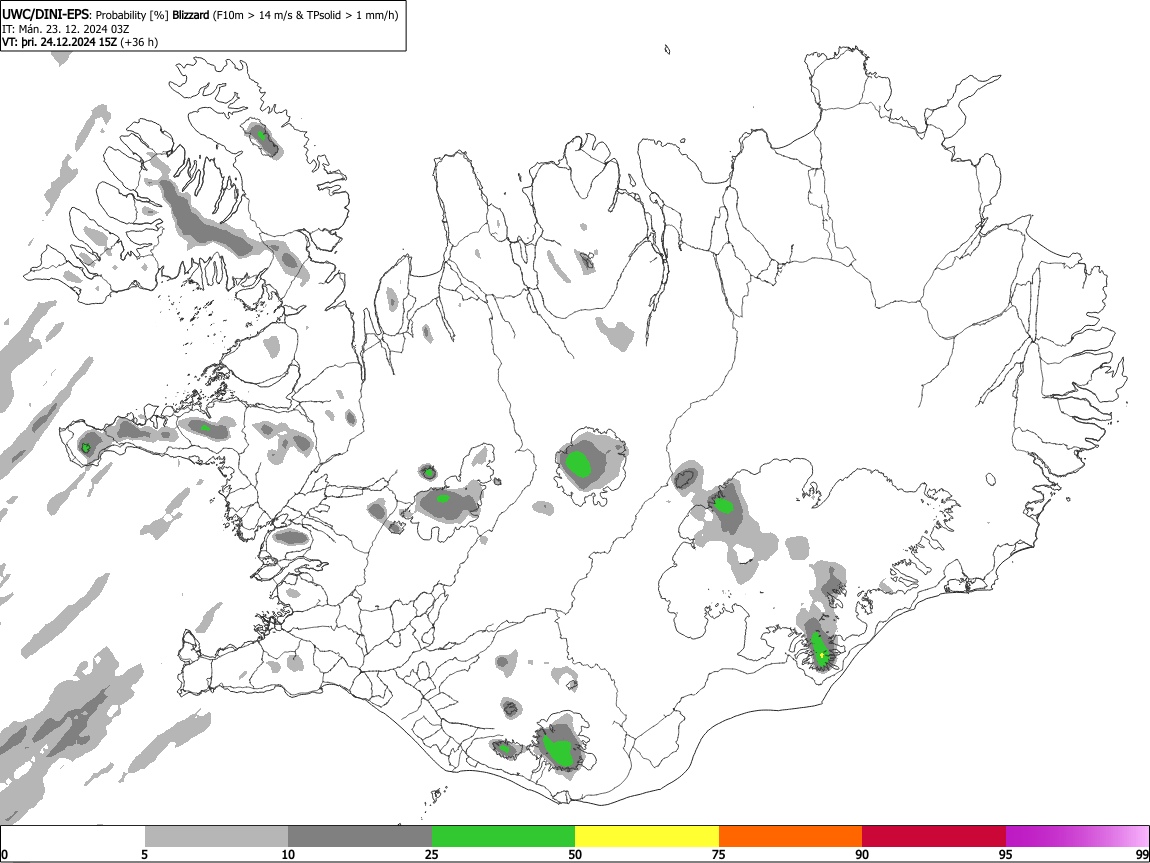The height and width of the screenshot is (863, 1150).
Task: Click the legend label '75'
Action: tap(719, 854)
